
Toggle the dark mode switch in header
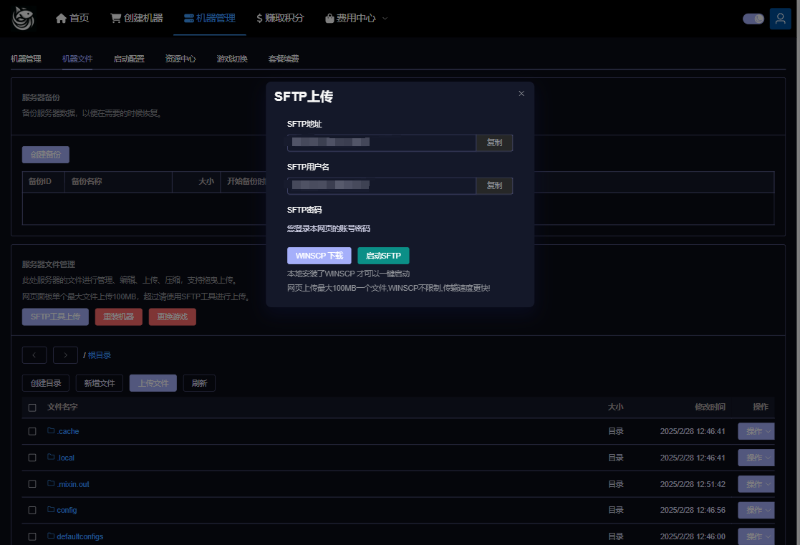tap(752, 18)
